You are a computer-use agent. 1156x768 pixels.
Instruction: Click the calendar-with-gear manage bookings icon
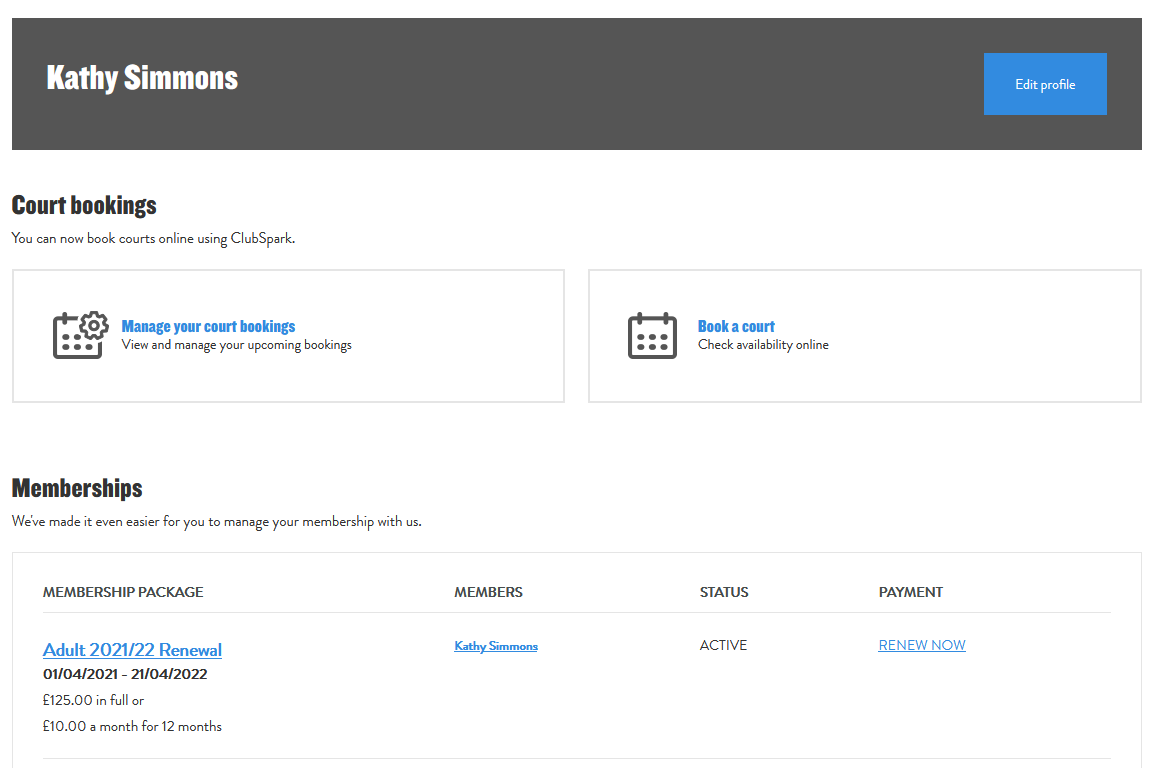click(x=80, y=335)
